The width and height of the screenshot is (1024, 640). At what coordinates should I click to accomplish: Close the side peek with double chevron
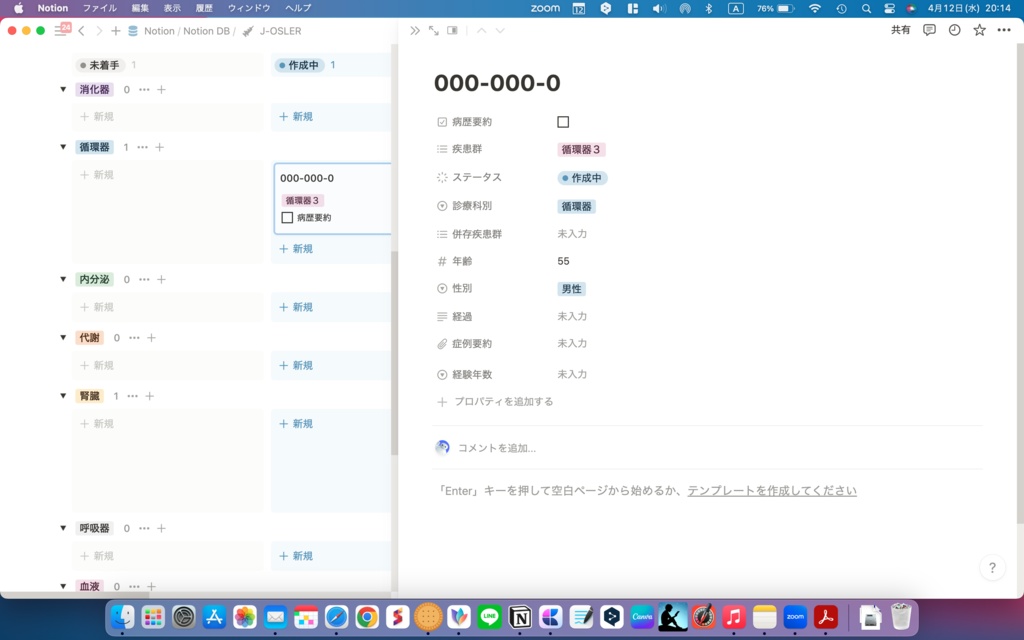(x=415, y=31)
